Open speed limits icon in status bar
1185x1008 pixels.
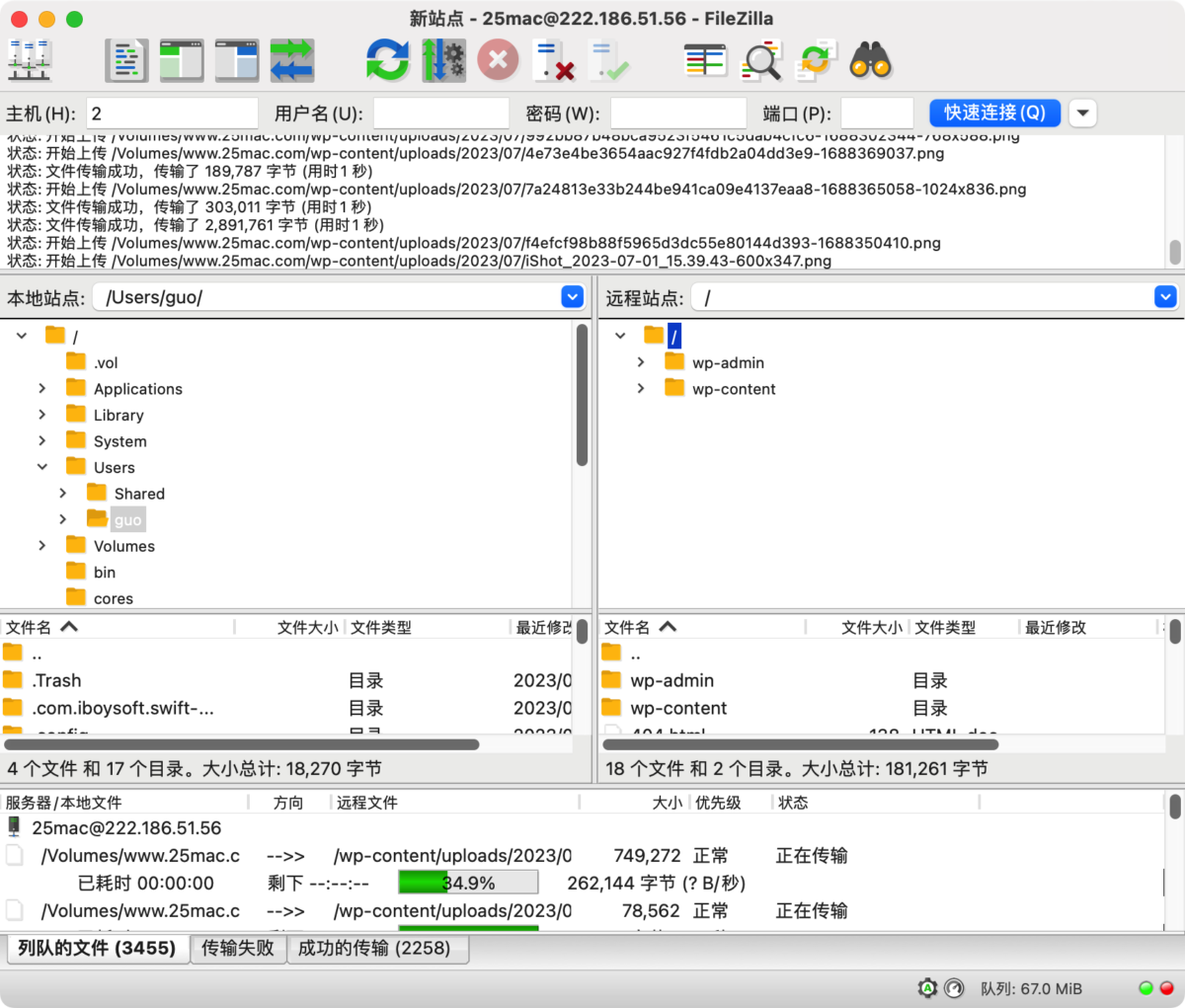pyautogui.click(x=954, y=988)
